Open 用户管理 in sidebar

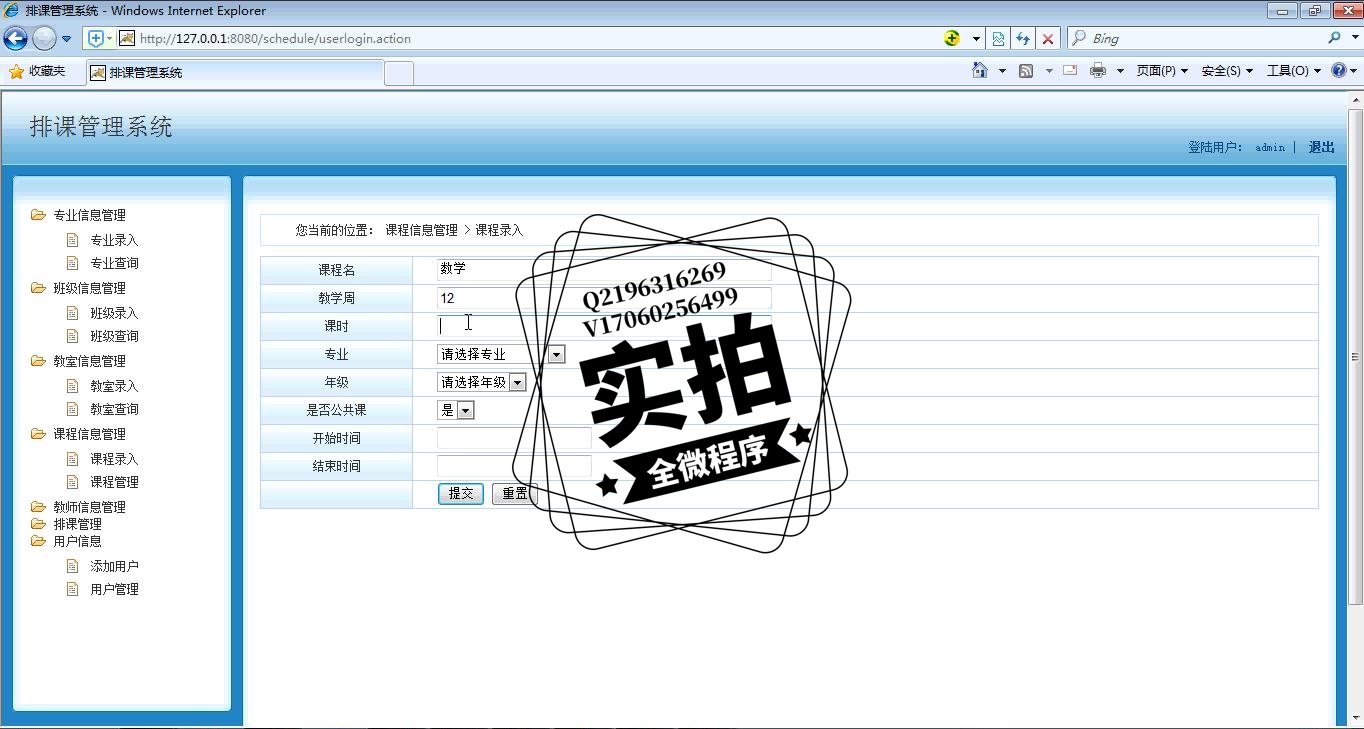coord(114,589)
